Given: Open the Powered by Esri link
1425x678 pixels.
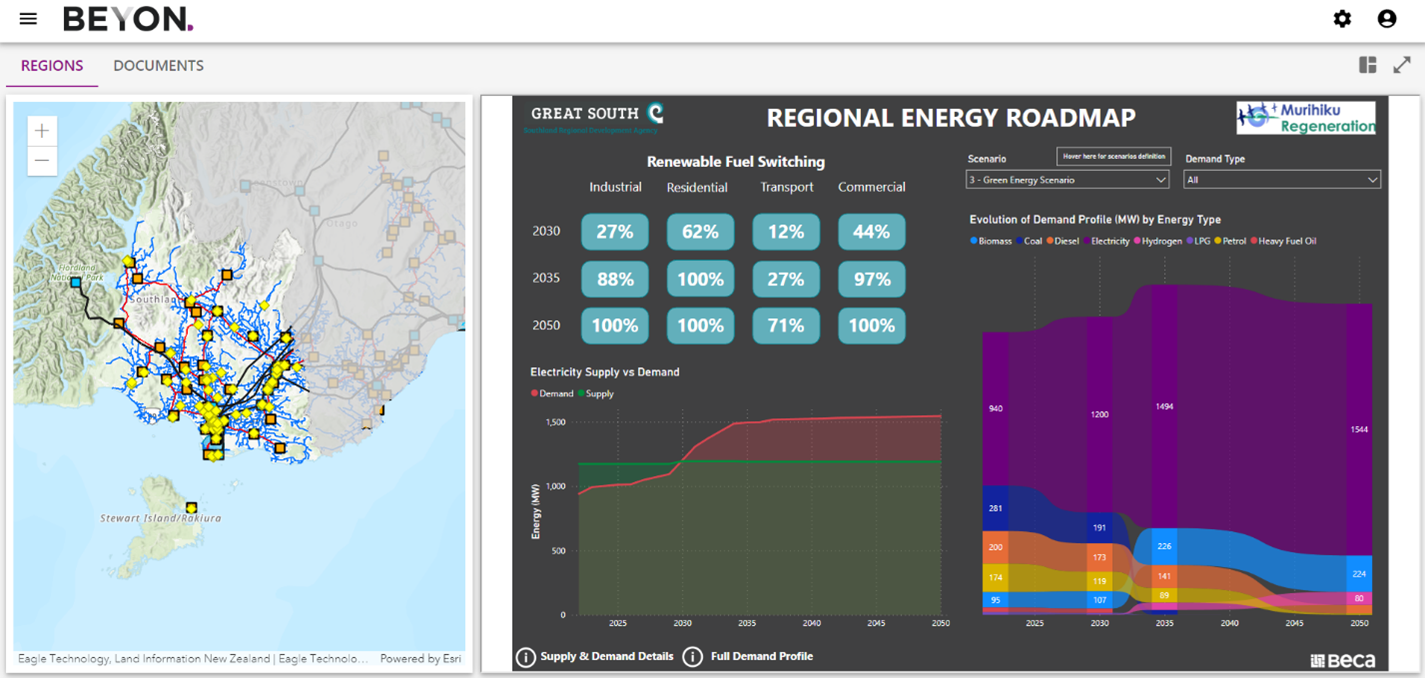Looking at the screenshot, I should coord(421,658).
